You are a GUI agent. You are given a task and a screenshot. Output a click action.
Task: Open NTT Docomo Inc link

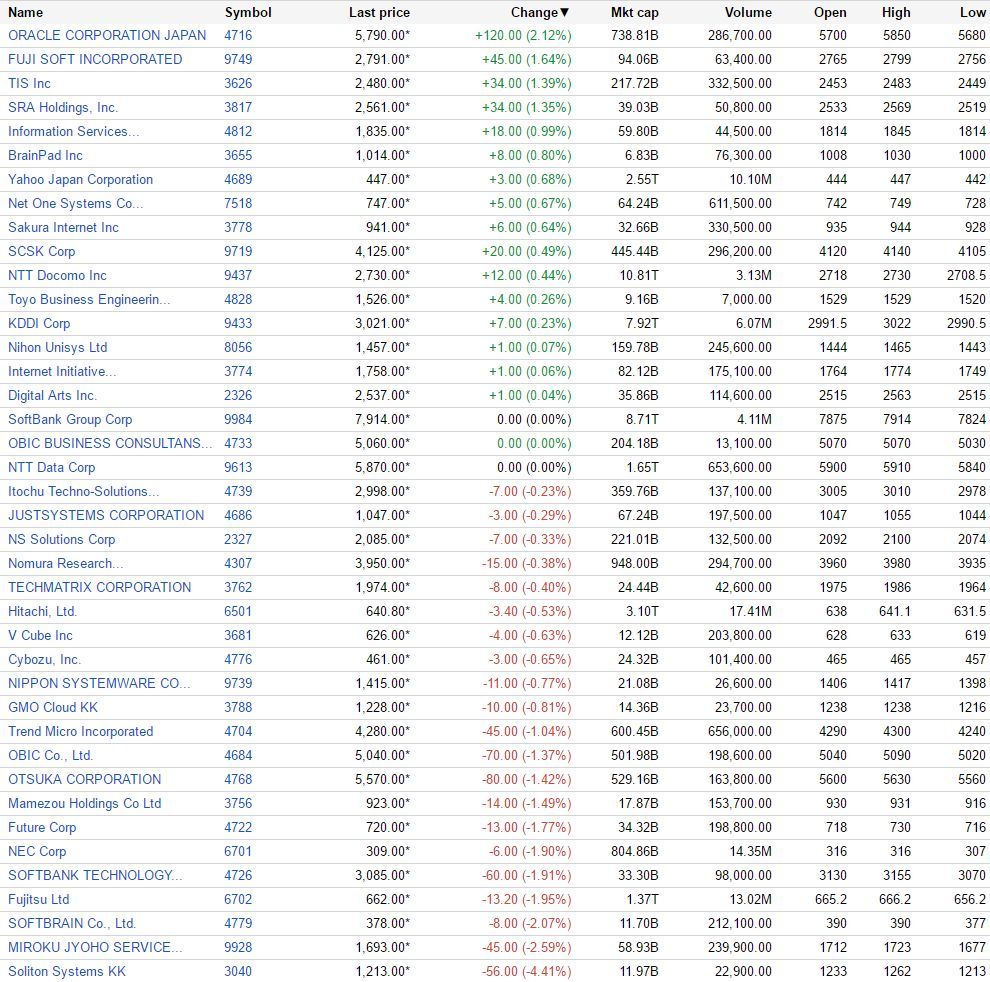(x=57, y=275)
